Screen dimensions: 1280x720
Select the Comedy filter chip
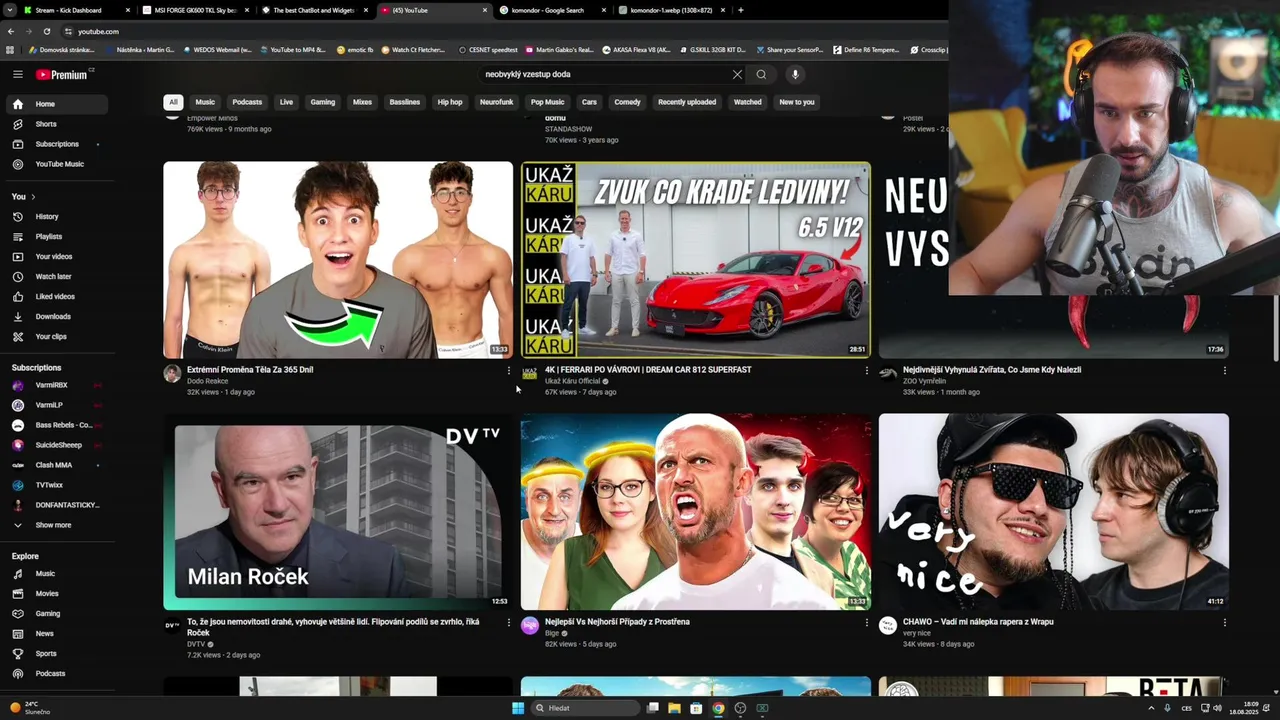coord(627,102)
